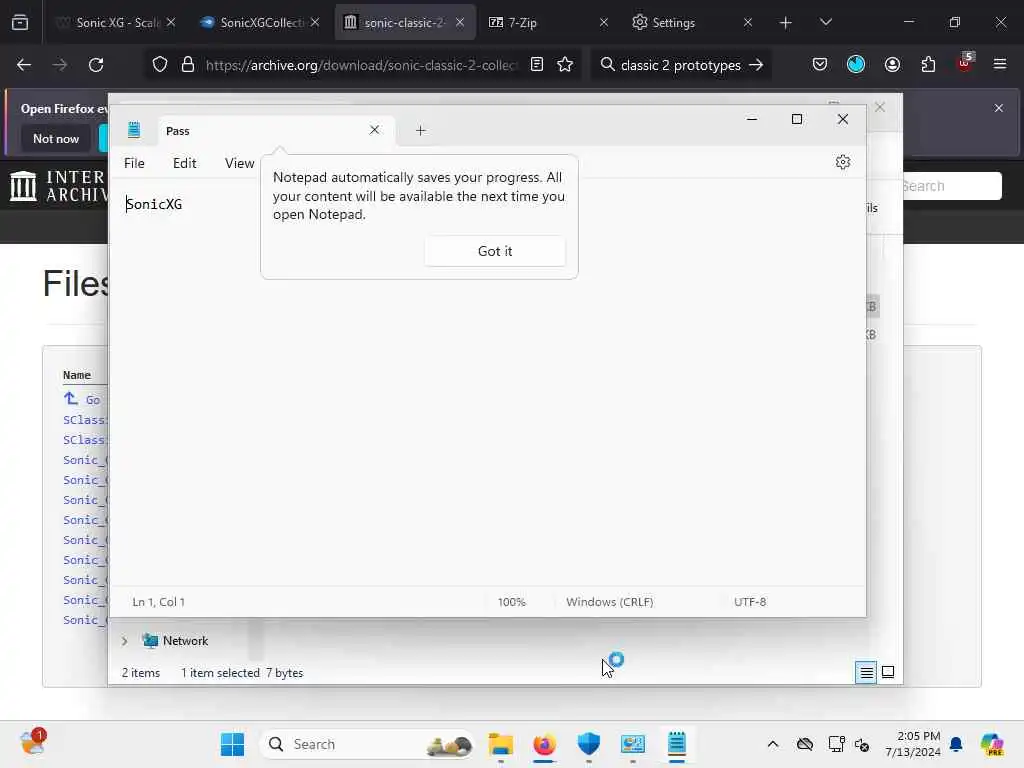Open Notepad settings gear
The width and height of the screenshot is (1024, 768).
(x=842, y=162)
